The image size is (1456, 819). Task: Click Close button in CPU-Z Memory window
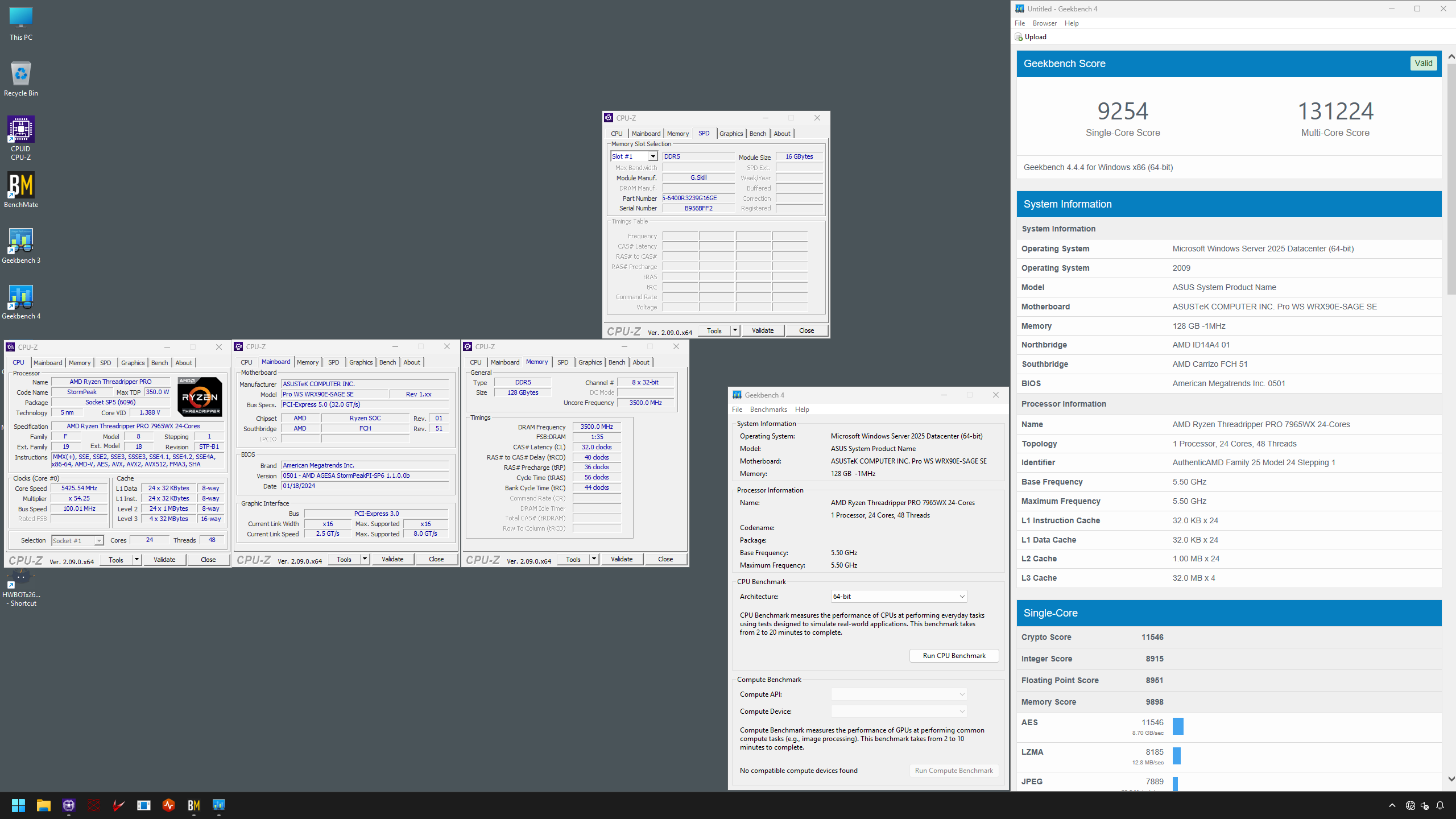(665, 559)
